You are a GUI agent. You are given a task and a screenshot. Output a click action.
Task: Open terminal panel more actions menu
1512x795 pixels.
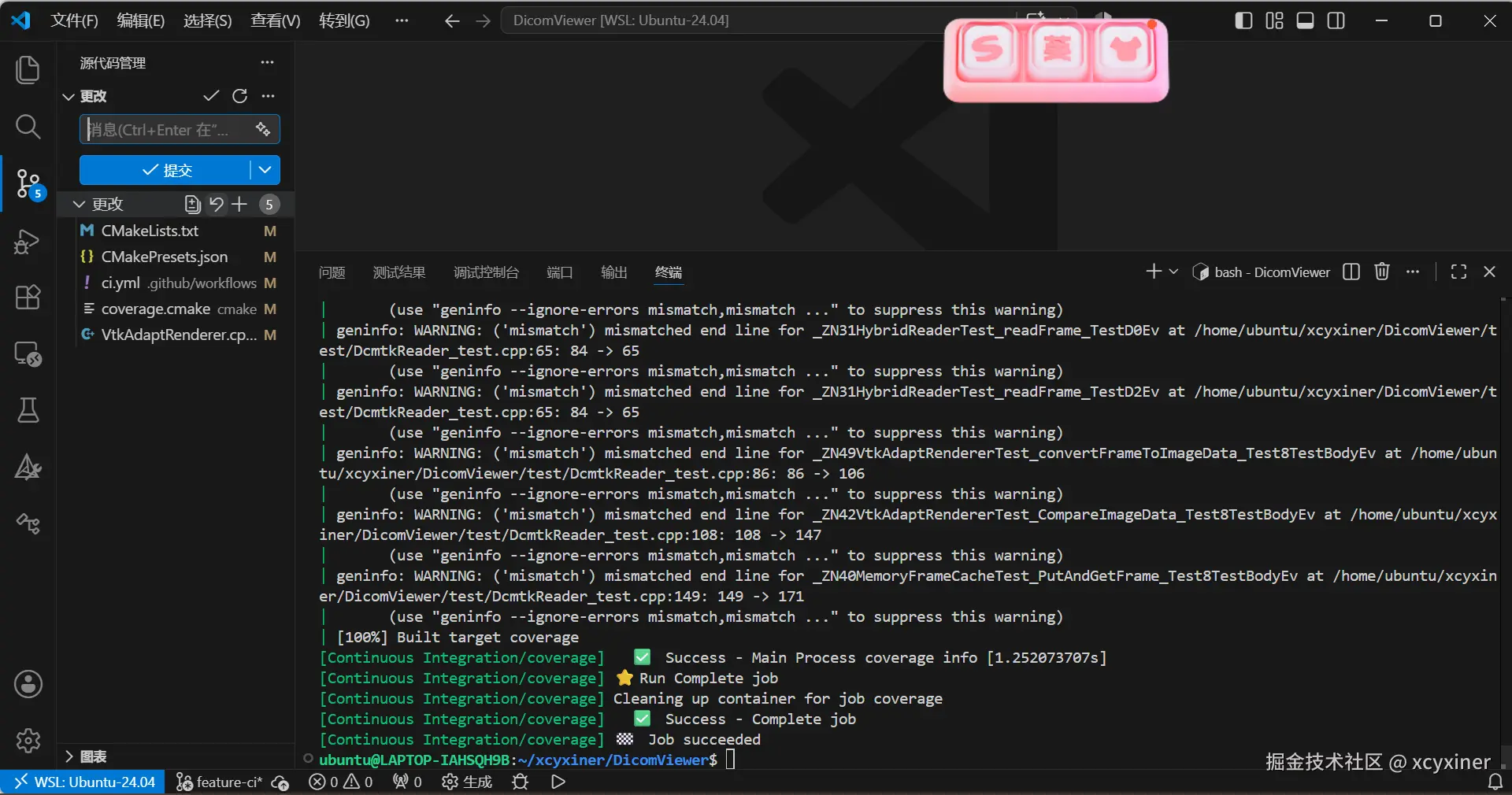coord(1413,272)
